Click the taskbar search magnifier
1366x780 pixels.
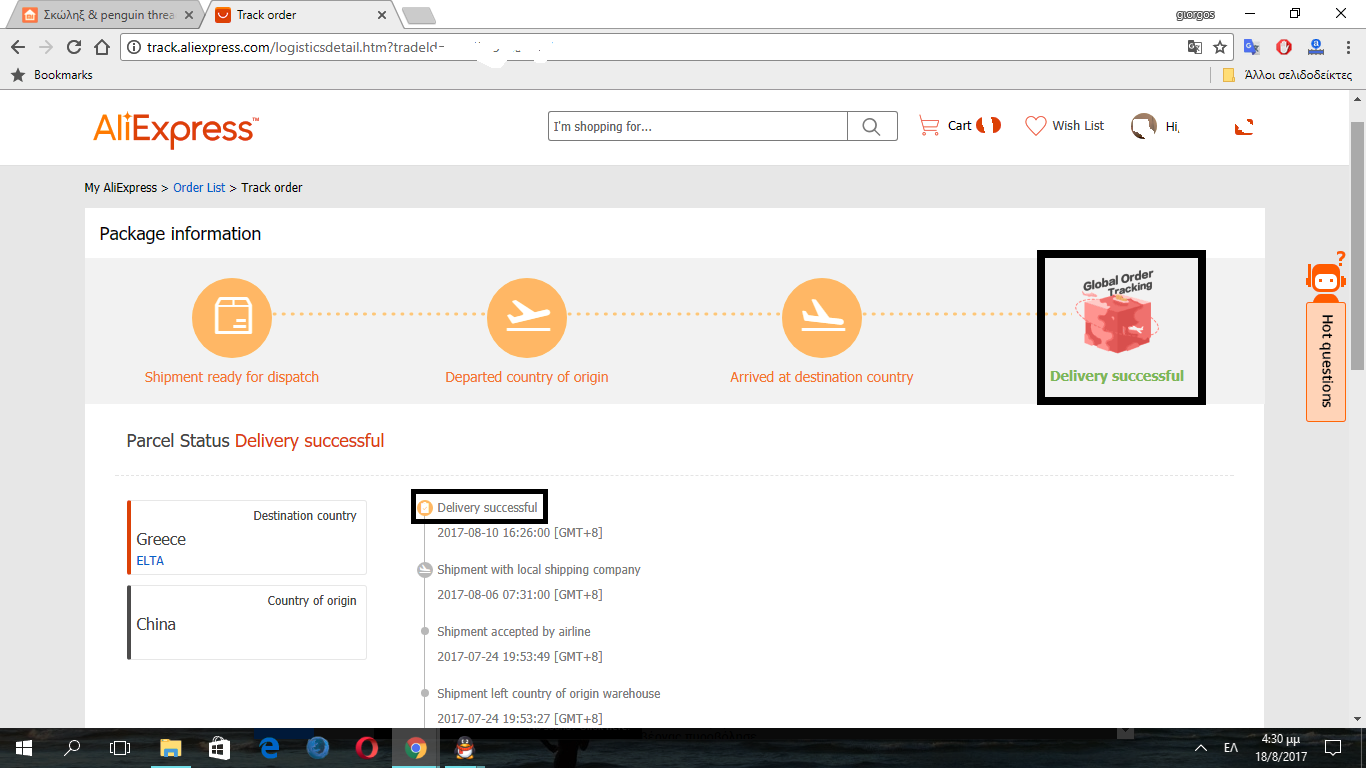coord(72,748)
